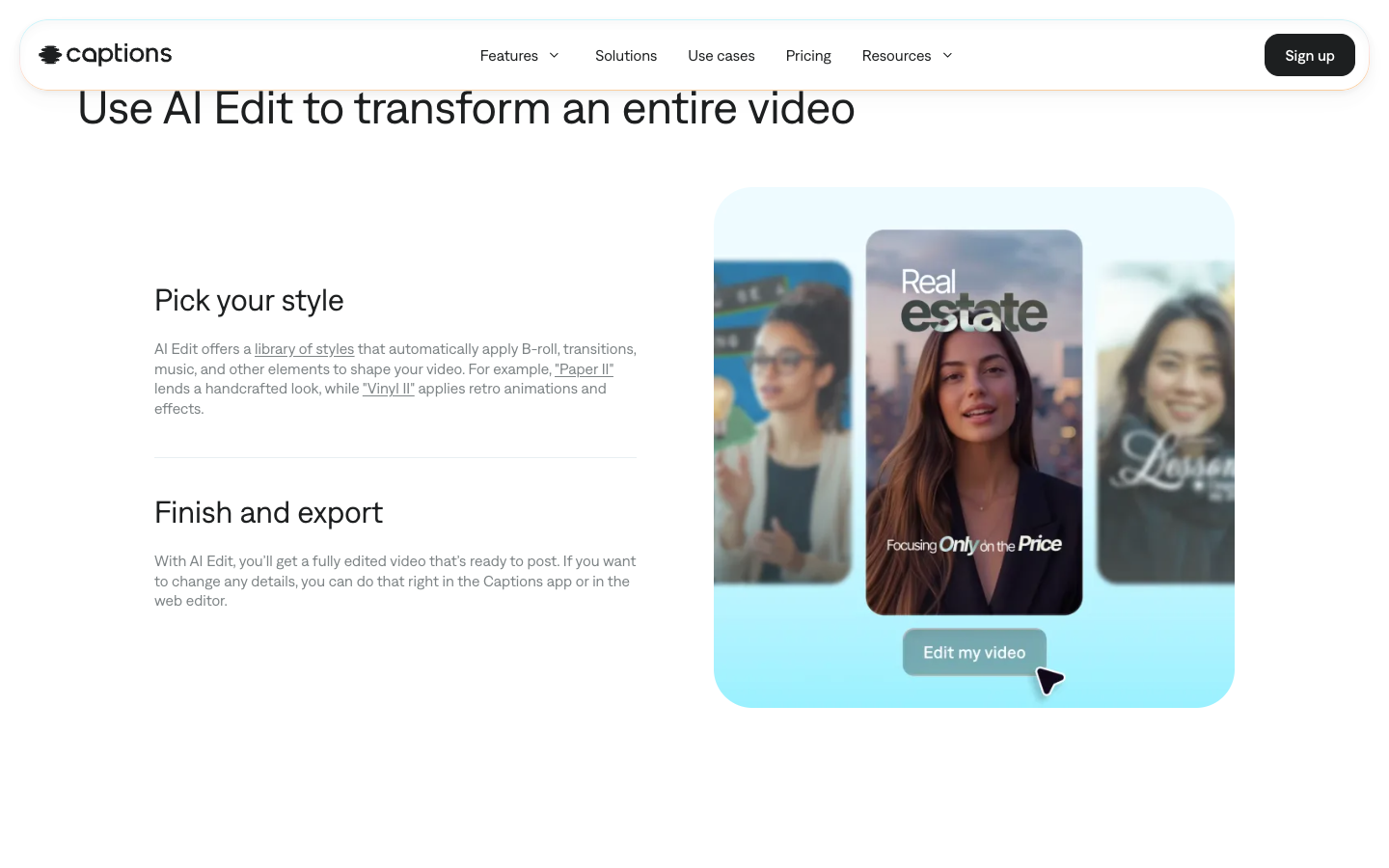
Task: Click the "Pick your style" heading
Action: (x=249, y=301)
